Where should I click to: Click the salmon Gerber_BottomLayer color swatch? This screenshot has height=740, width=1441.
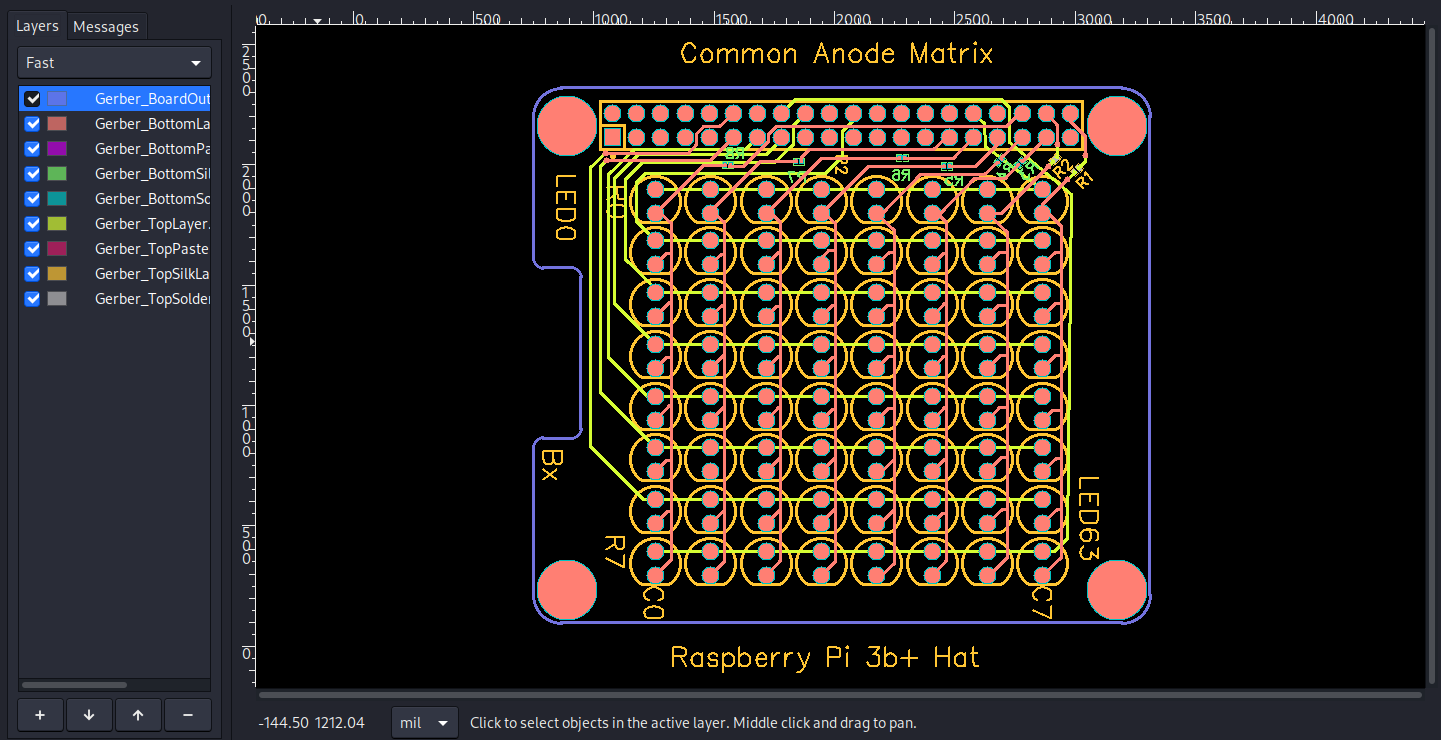click(x=57, y=124)
